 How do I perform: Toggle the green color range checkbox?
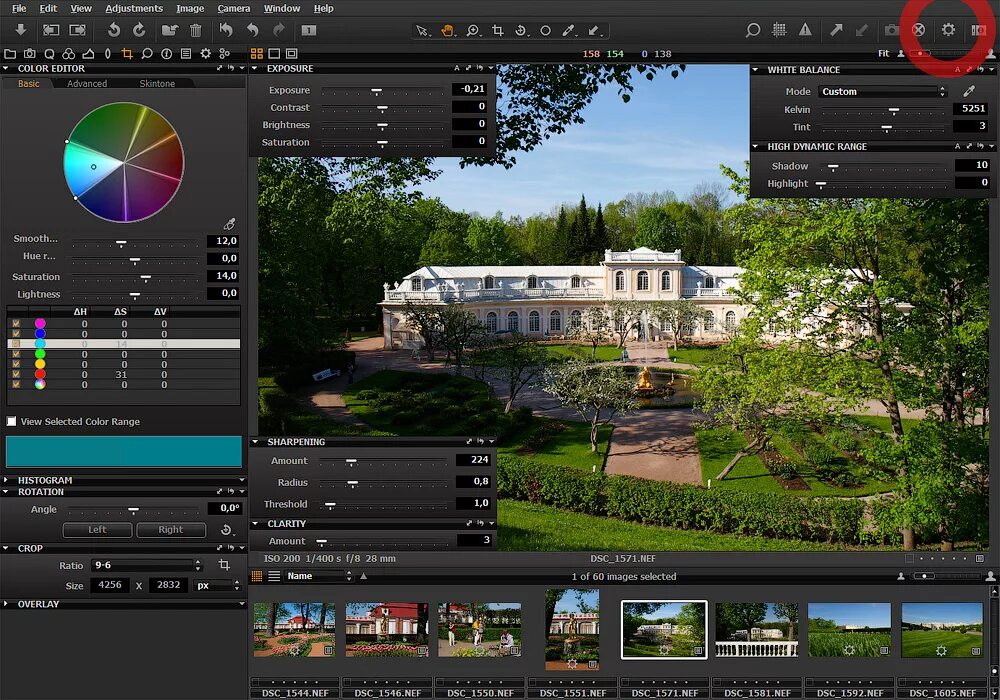pyautogui.click(x=15, y=353)
